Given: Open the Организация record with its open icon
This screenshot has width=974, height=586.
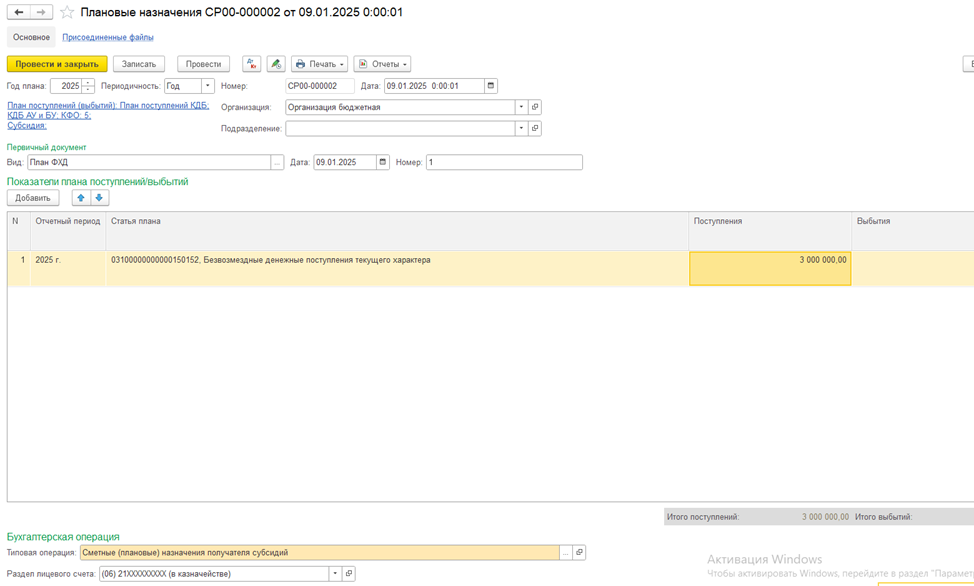Looking at the screenshot, I should [x=535, y=107].
